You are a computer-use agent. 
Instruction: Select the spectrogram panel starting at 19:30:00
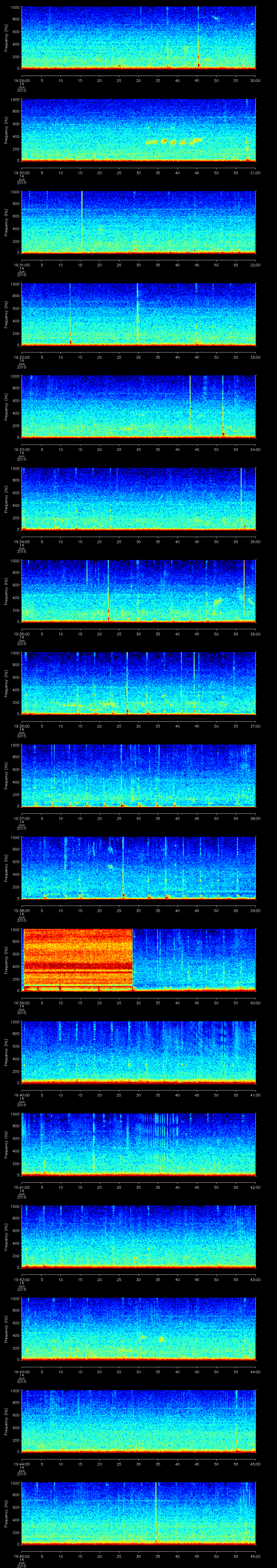click(139, 130)
